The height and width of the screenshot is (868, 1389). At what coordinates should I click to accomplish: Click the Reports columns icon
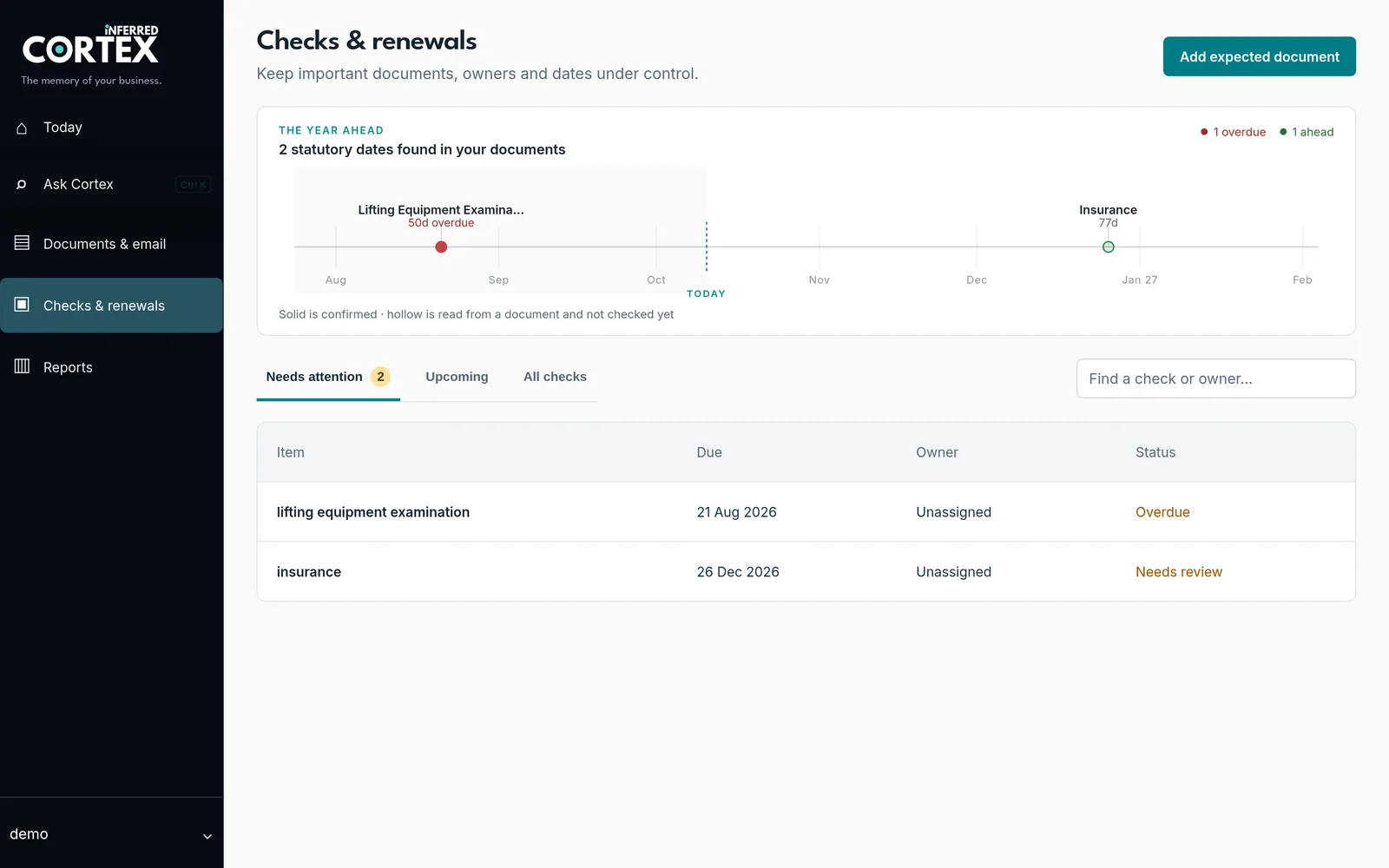coord(22,366)
